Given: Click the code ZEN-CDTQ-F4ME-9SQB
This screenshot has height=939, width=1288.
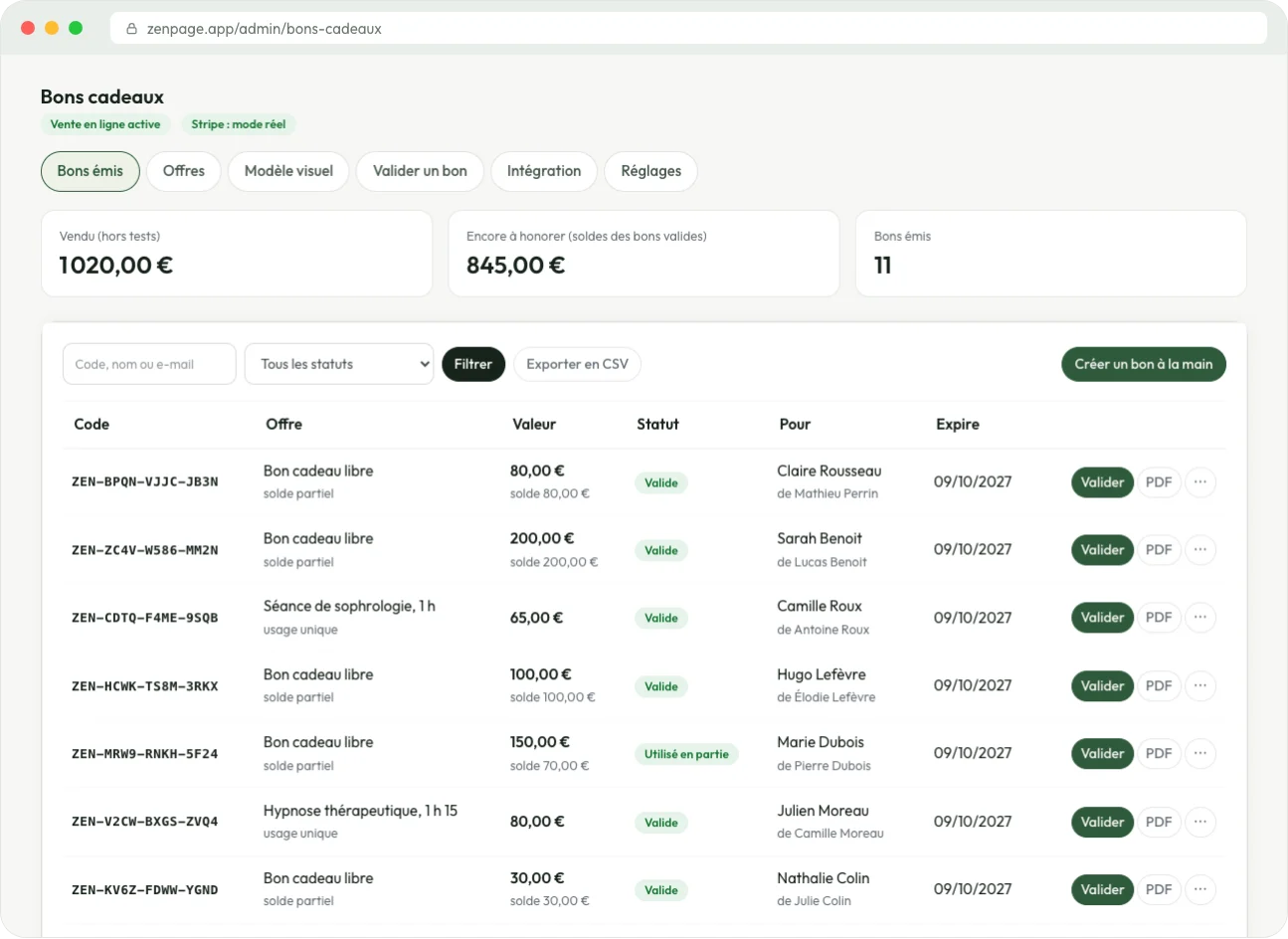Looking at the screenshot, I should pyautogui.click(x=145, y=618).
